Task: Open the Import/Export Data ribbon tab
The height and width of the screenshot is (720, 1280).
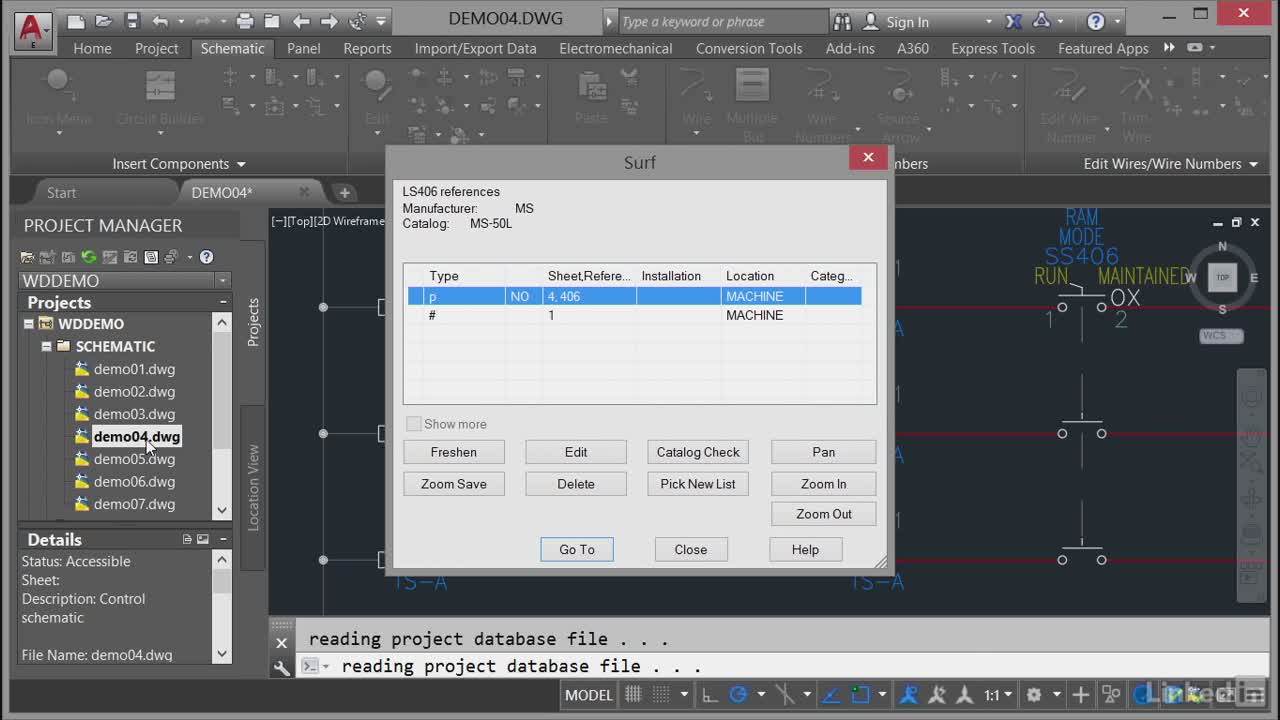Action: click(475, 48)
